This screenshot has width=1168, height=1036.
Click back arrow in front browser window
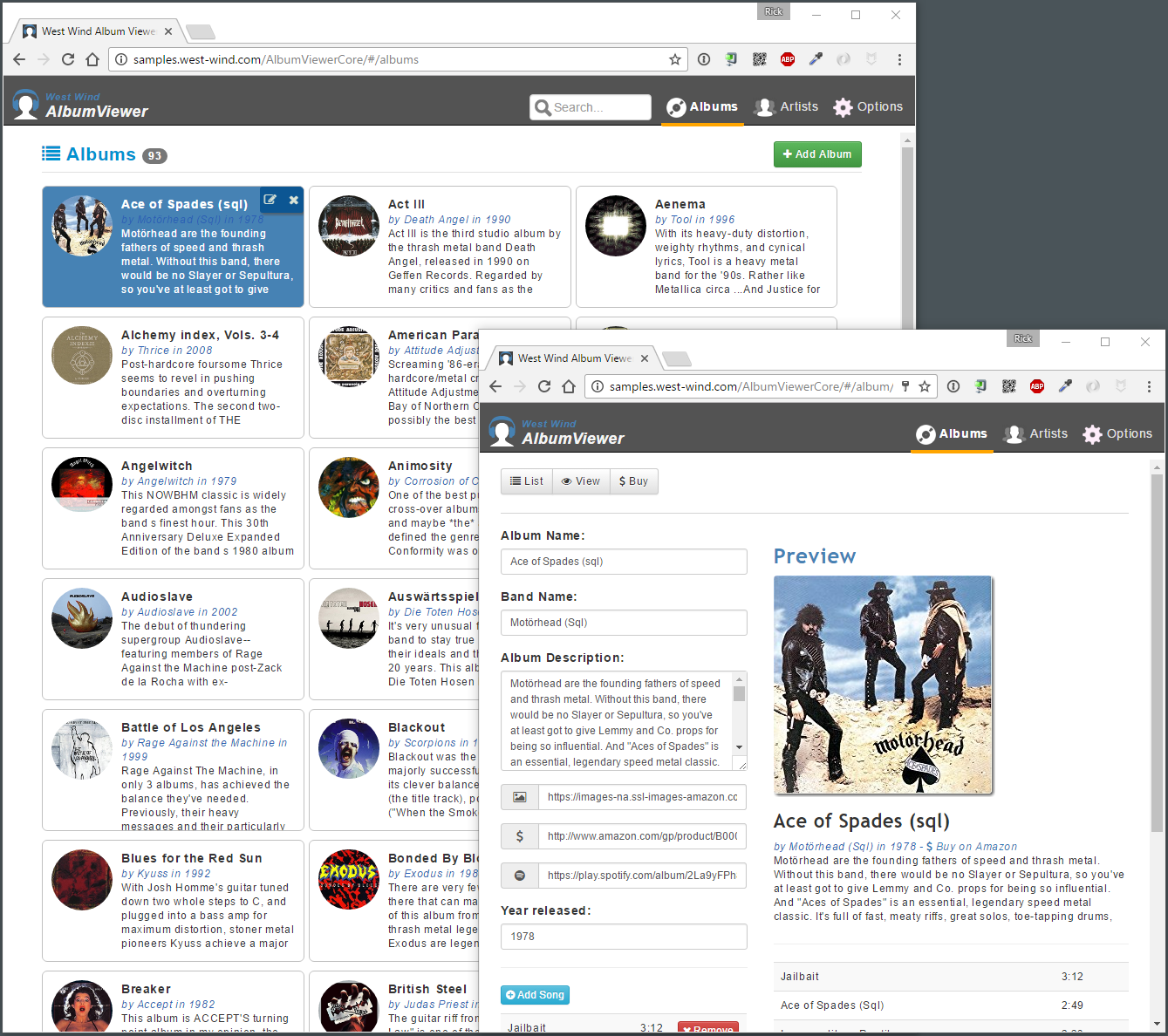pos(495,386)
